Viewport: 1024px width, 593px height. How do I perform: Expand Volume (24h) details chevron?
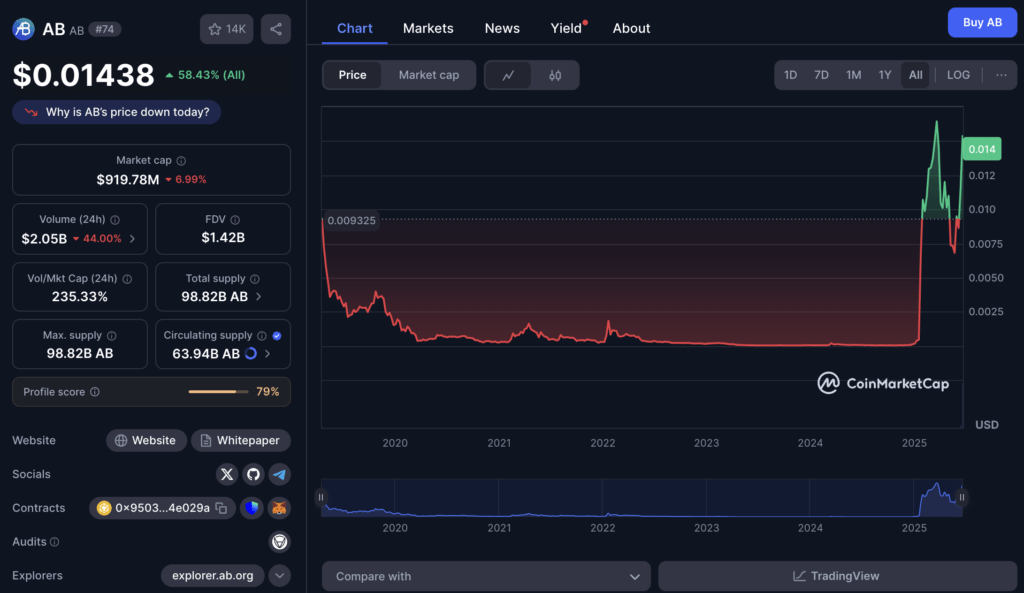[x=133, y=239]
